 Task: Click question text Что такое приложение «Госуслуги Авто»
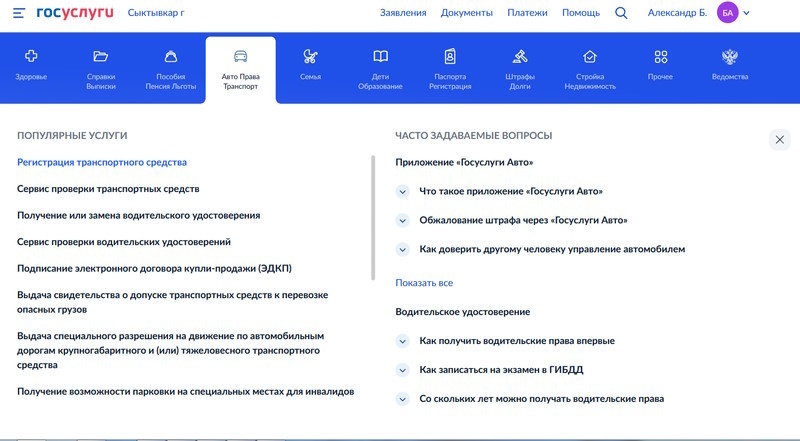(x=511, y=191)
